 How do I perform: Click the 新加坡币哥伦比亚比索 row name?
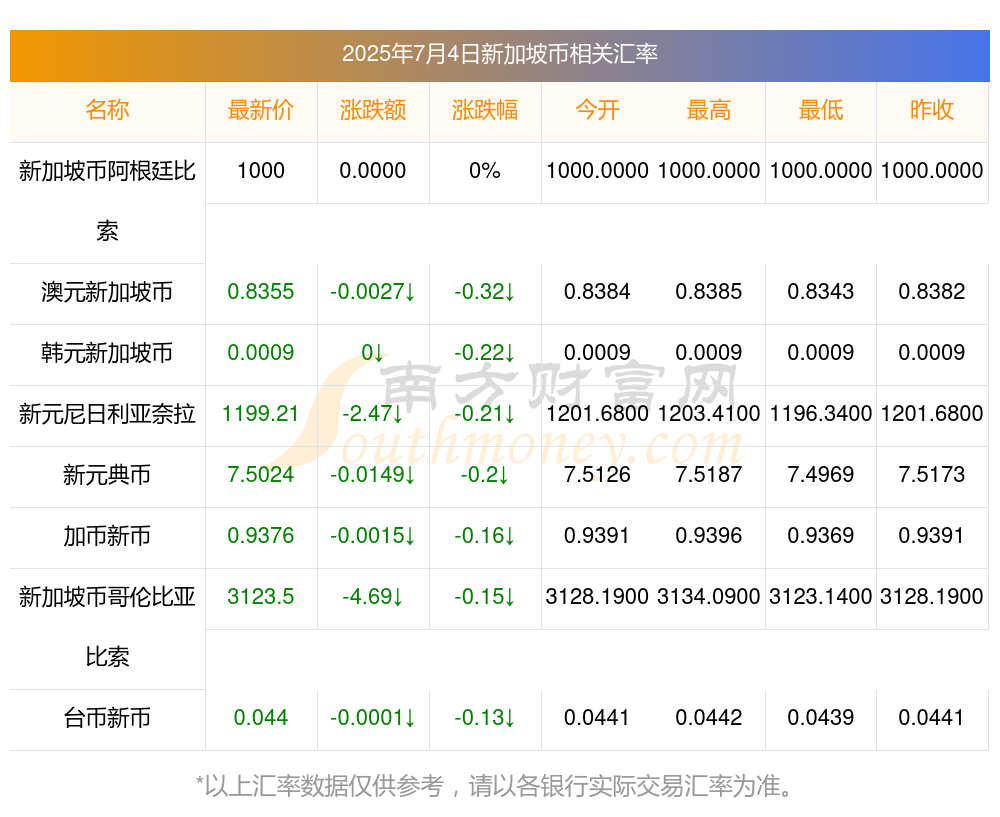[x=107, y=627]
